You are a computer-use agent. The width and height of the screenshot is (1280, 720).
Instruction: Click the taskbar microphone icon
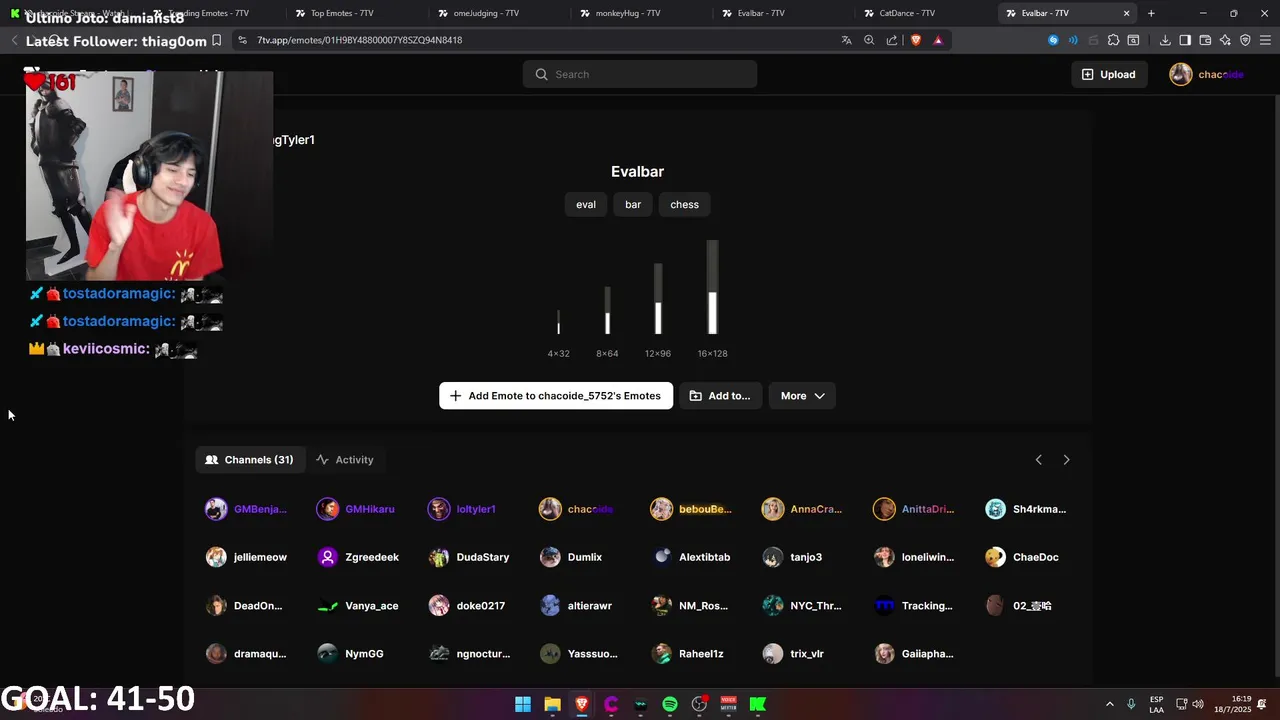(x=1131, y=704)
